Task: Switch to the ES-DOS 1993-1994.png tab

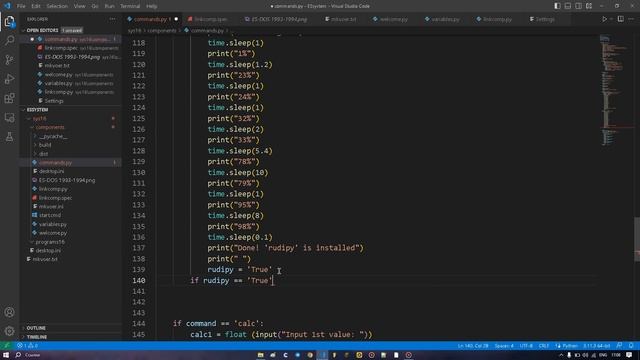Action: 278,19
